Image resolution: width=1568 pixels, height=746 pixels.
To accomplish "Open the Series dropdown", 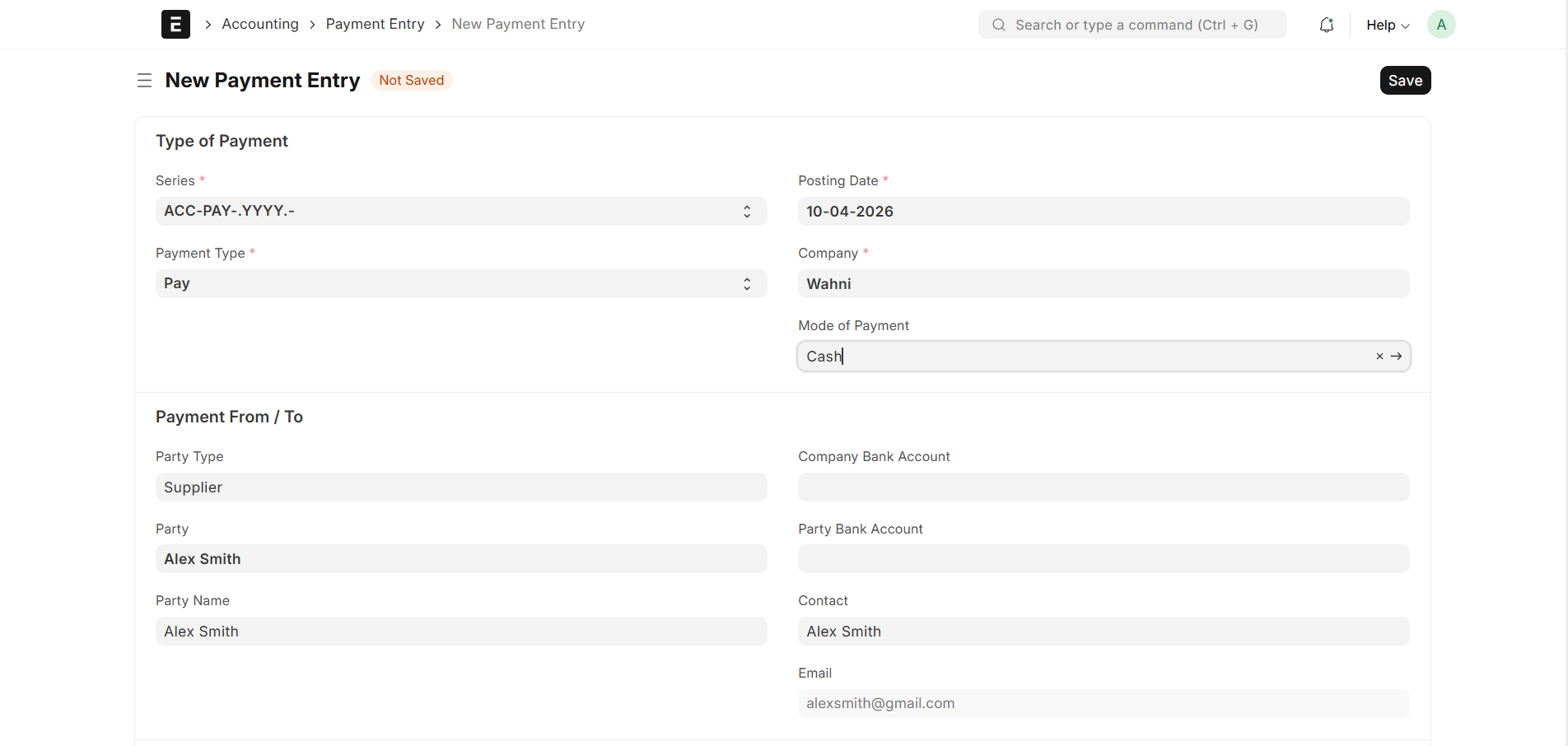I will coord(461,211).
